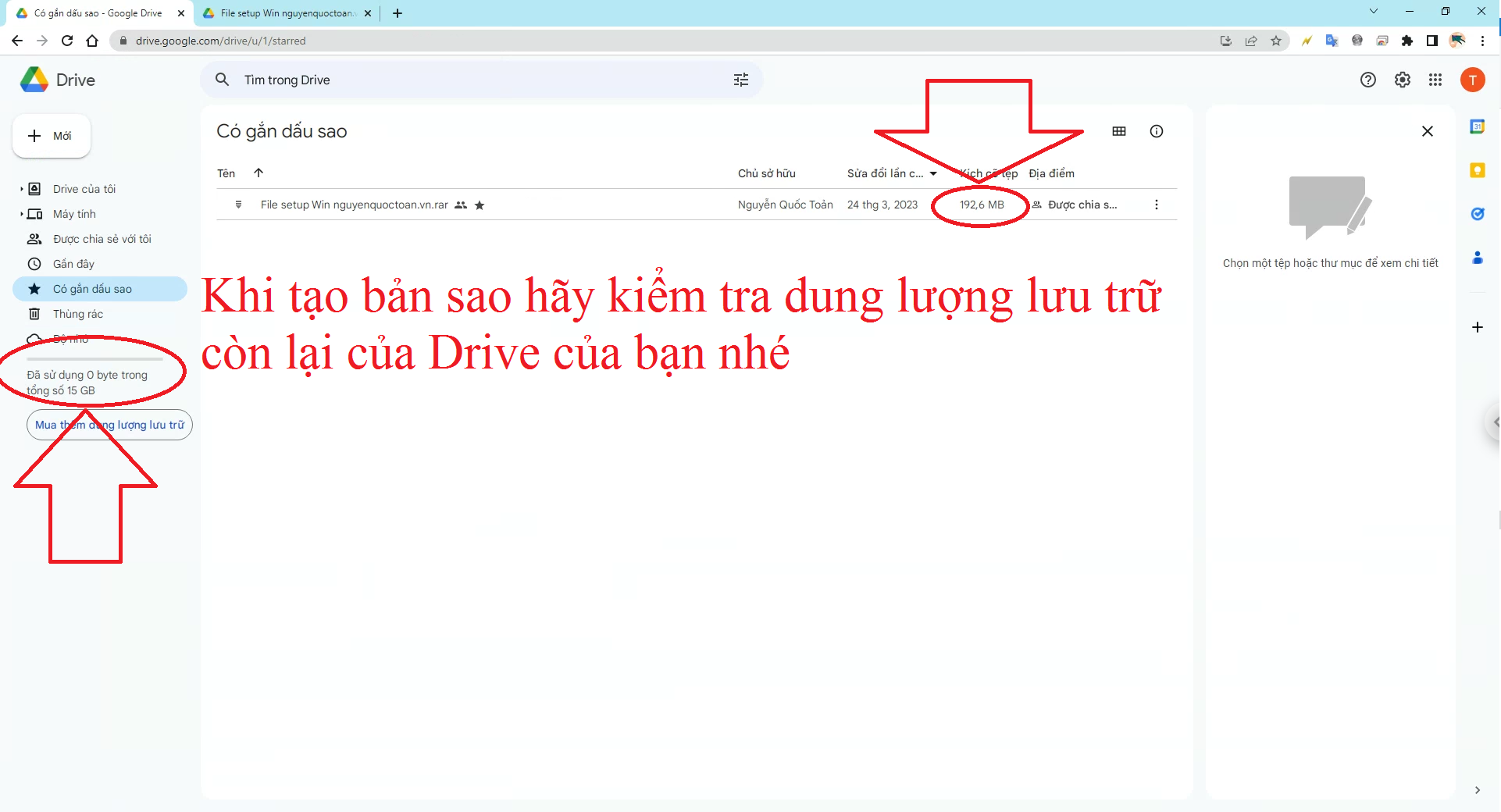Open advanced search filter options icon

(x=740, y=80)
